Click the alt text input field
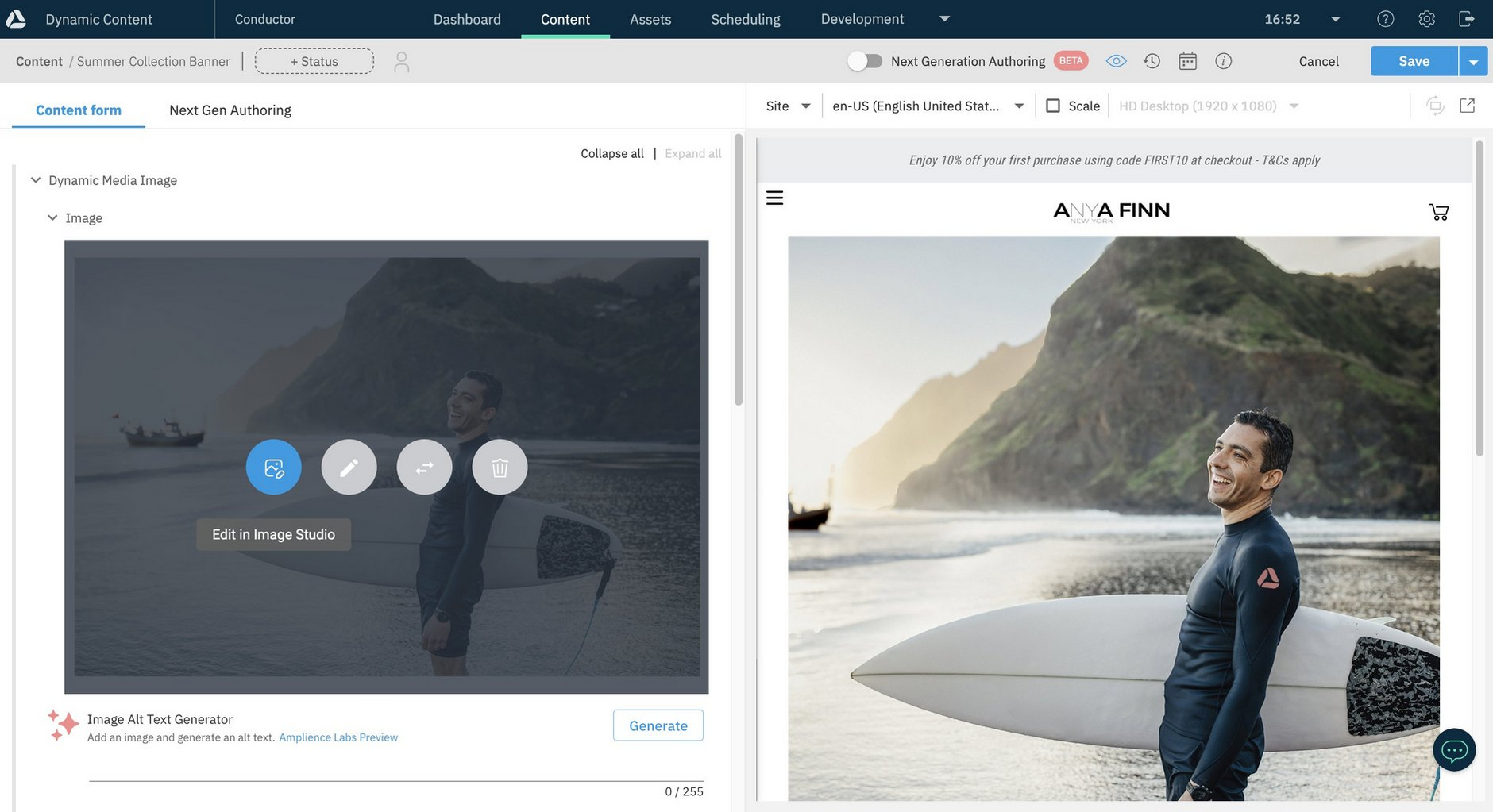Image resolution: width=1493 pixels, height=812 pixels. click(x=396, y=768)
